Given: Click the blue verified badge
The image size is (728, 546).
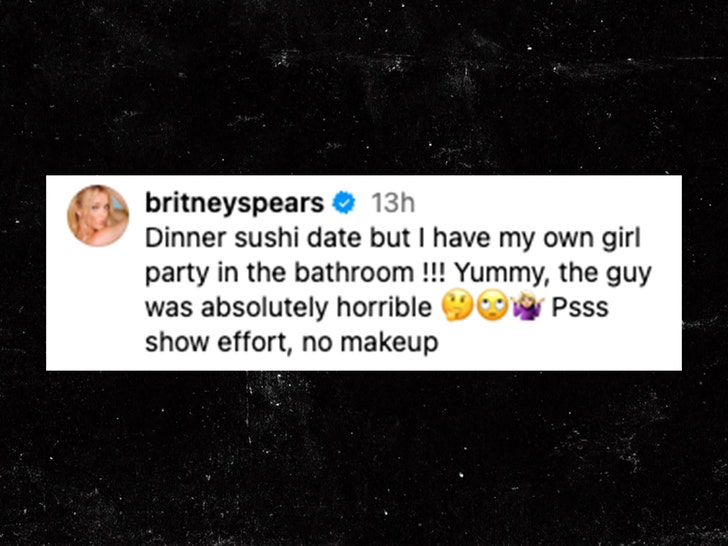Looking at the screenshot, I should pyautogui.click(x=344, y=203).
